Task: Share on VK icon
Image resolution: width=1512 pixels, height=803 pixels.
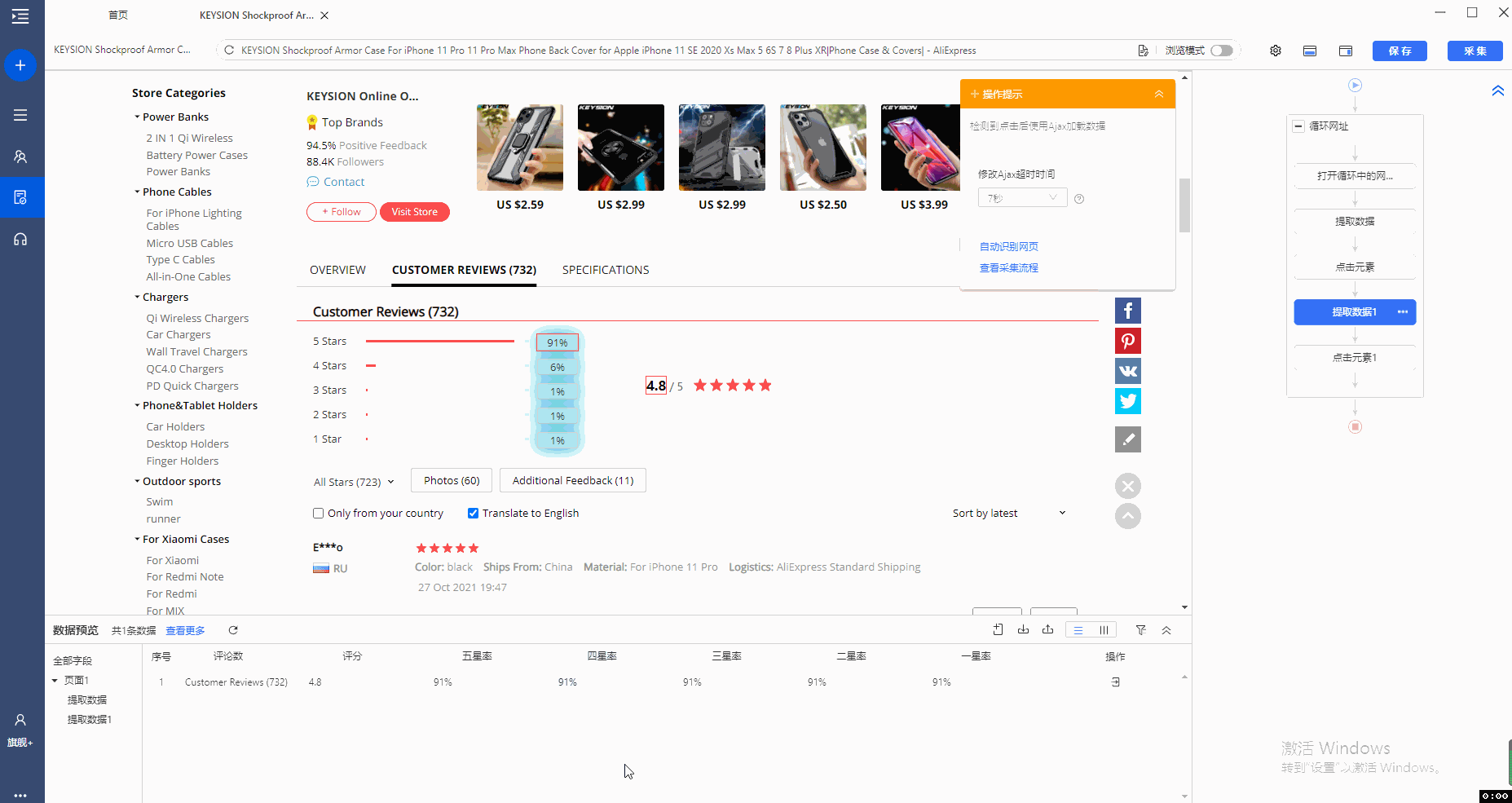Action: pos(1128,371)
